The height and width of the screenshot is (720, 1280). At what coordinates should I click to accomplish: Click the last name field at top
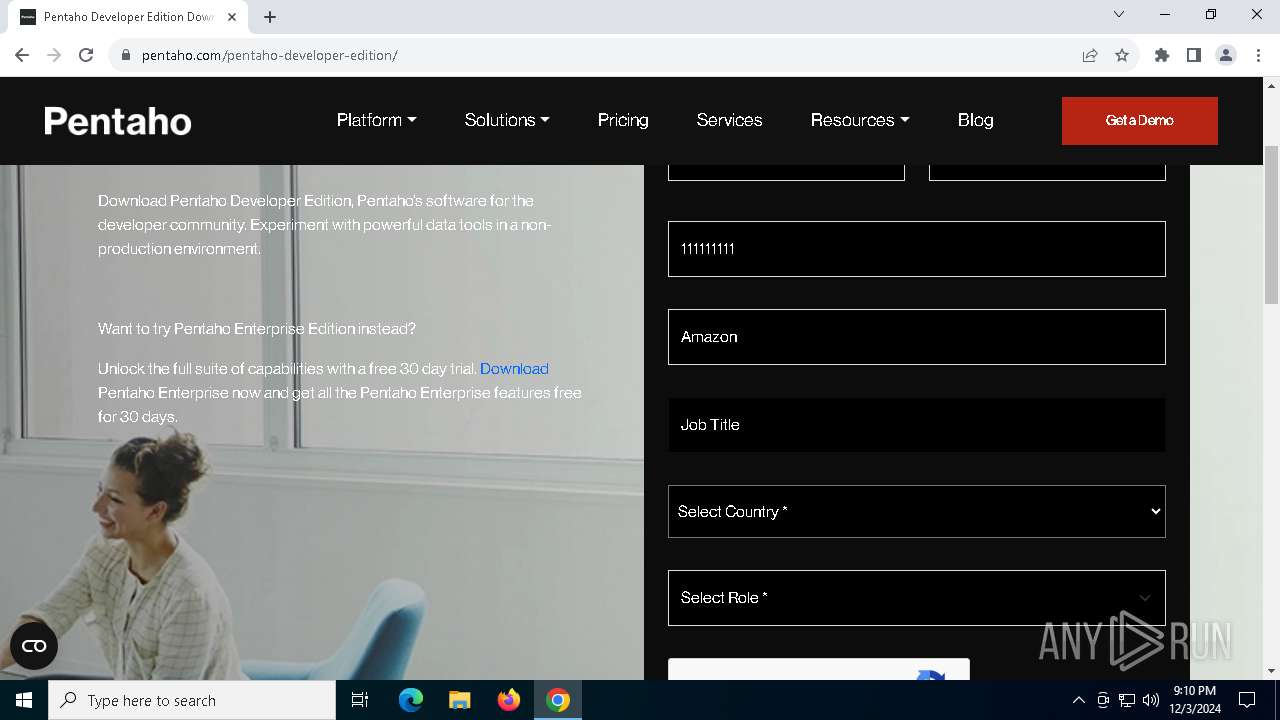(1047, 172)
